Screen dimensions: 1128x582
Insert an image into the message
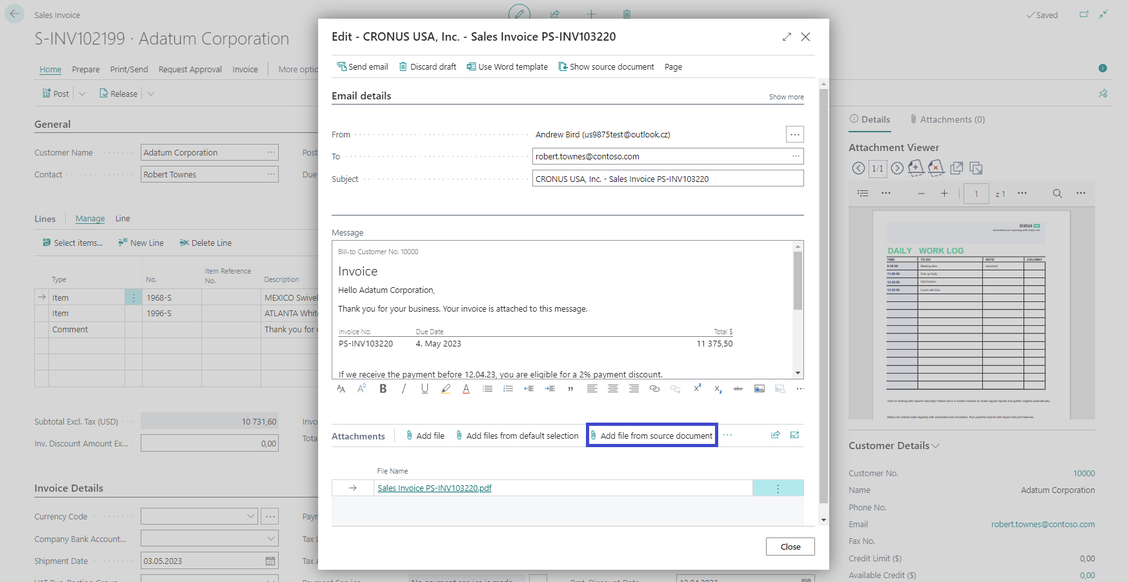(x=759, y=388)
